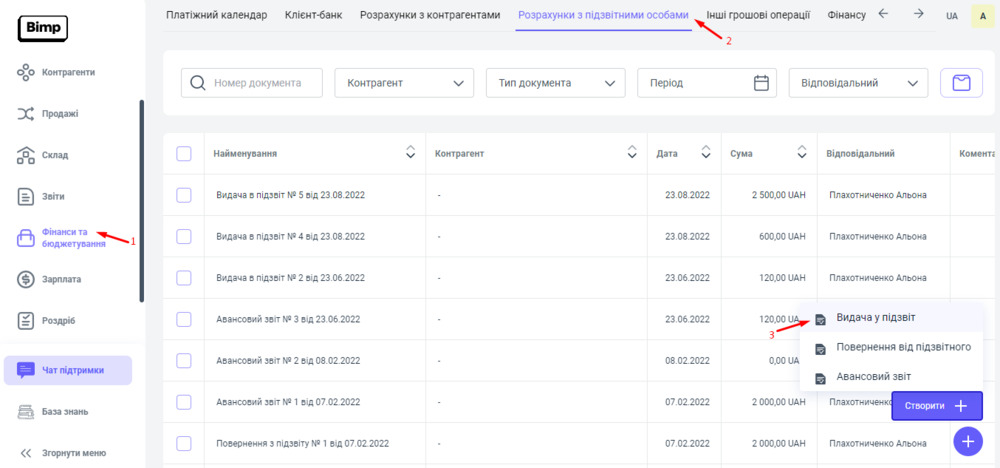
Task: Check the box for Видача в підзвіт № 5
Action: coord(184,195)
